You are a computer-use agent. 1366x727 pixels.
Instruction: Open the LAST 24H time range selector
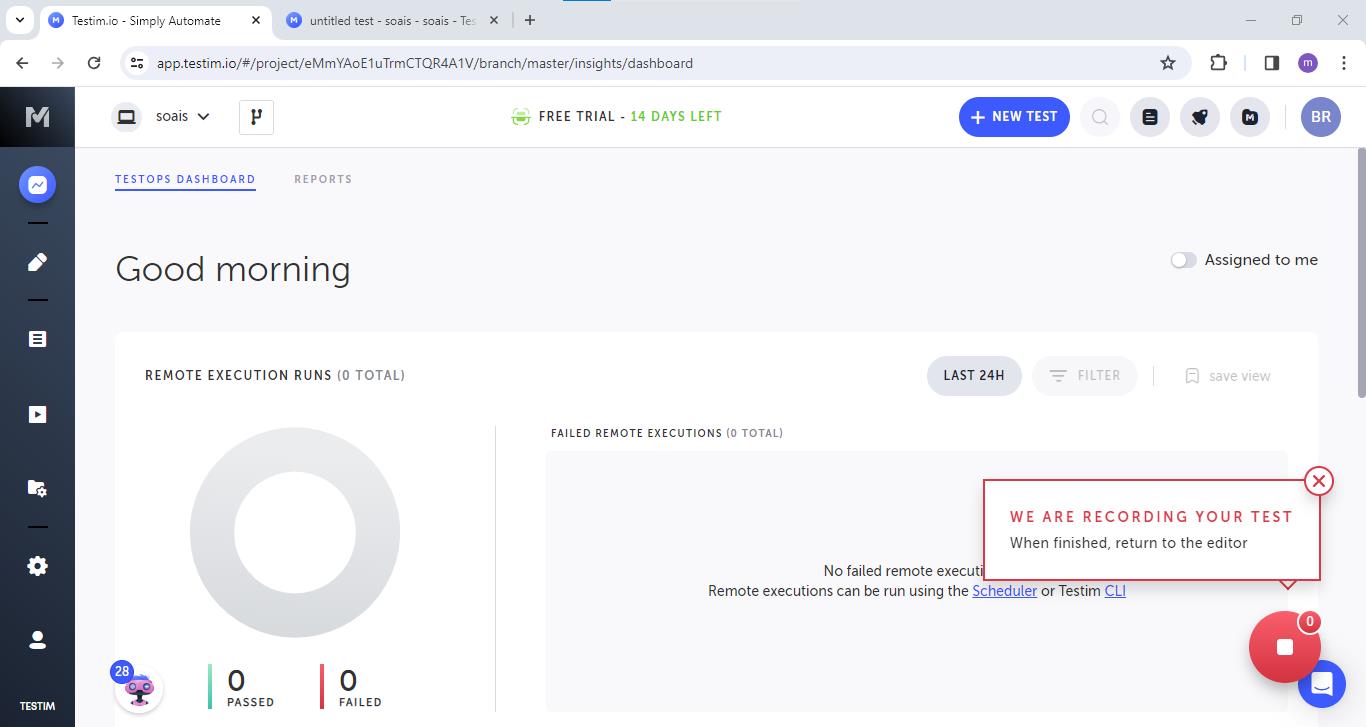pyautogui.click(x=973, y=376)
